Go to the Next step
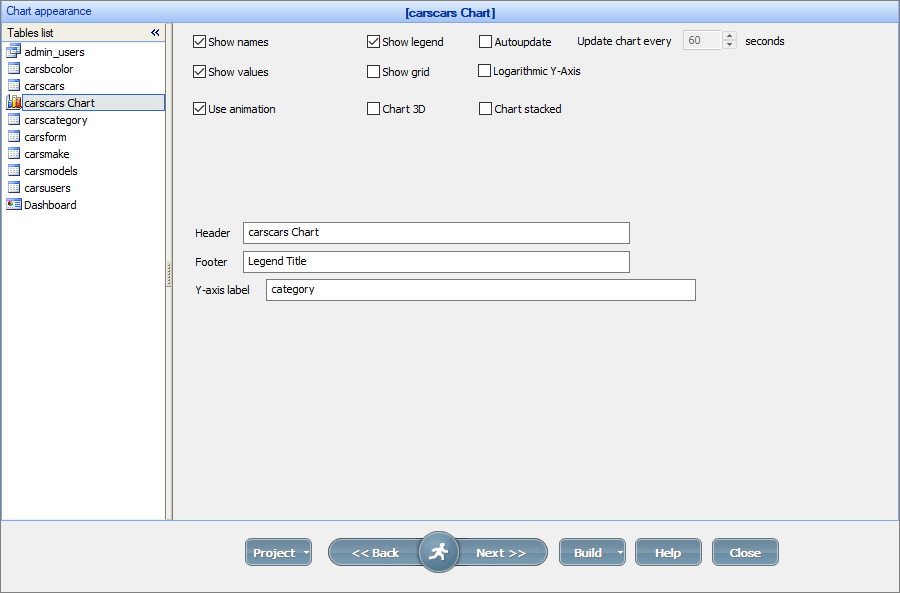 click(x=502, y=553)
